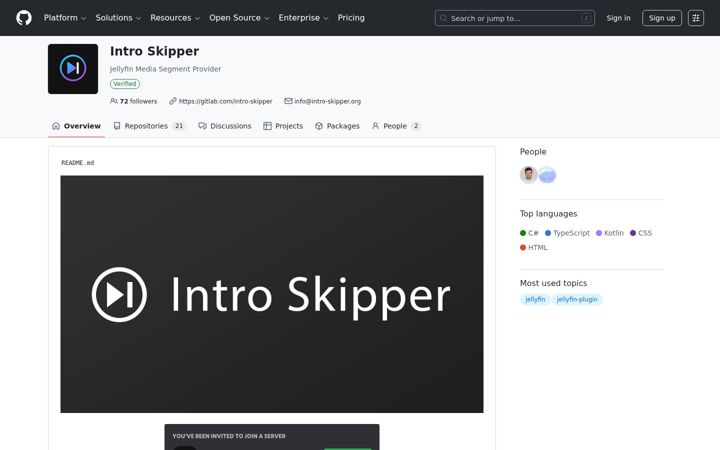The height and width of the screenshot is (450, 720).
Task: Click the Discord server invite card
Action: point(272,437)
